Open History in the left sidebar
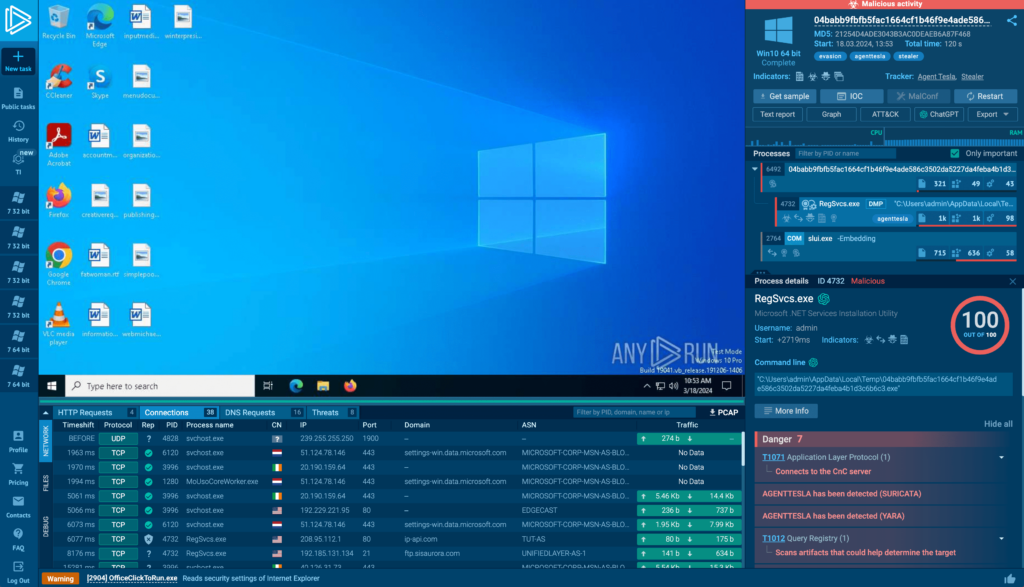This screenshot has width=1024, height=587. [x=18, y=130]
